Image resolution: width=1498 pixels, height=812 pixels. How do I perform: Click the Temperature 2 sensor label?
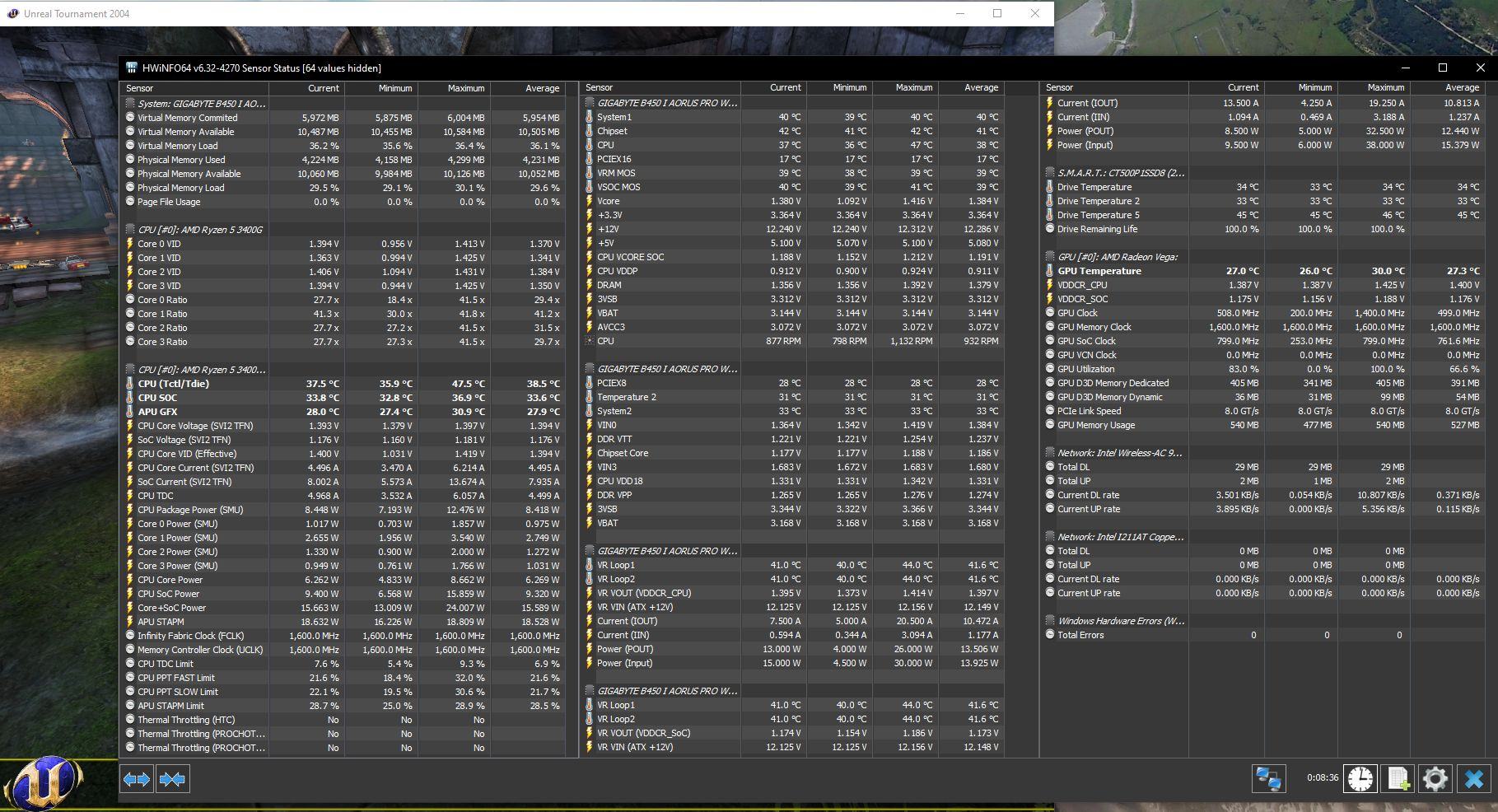tap(627, 397)
